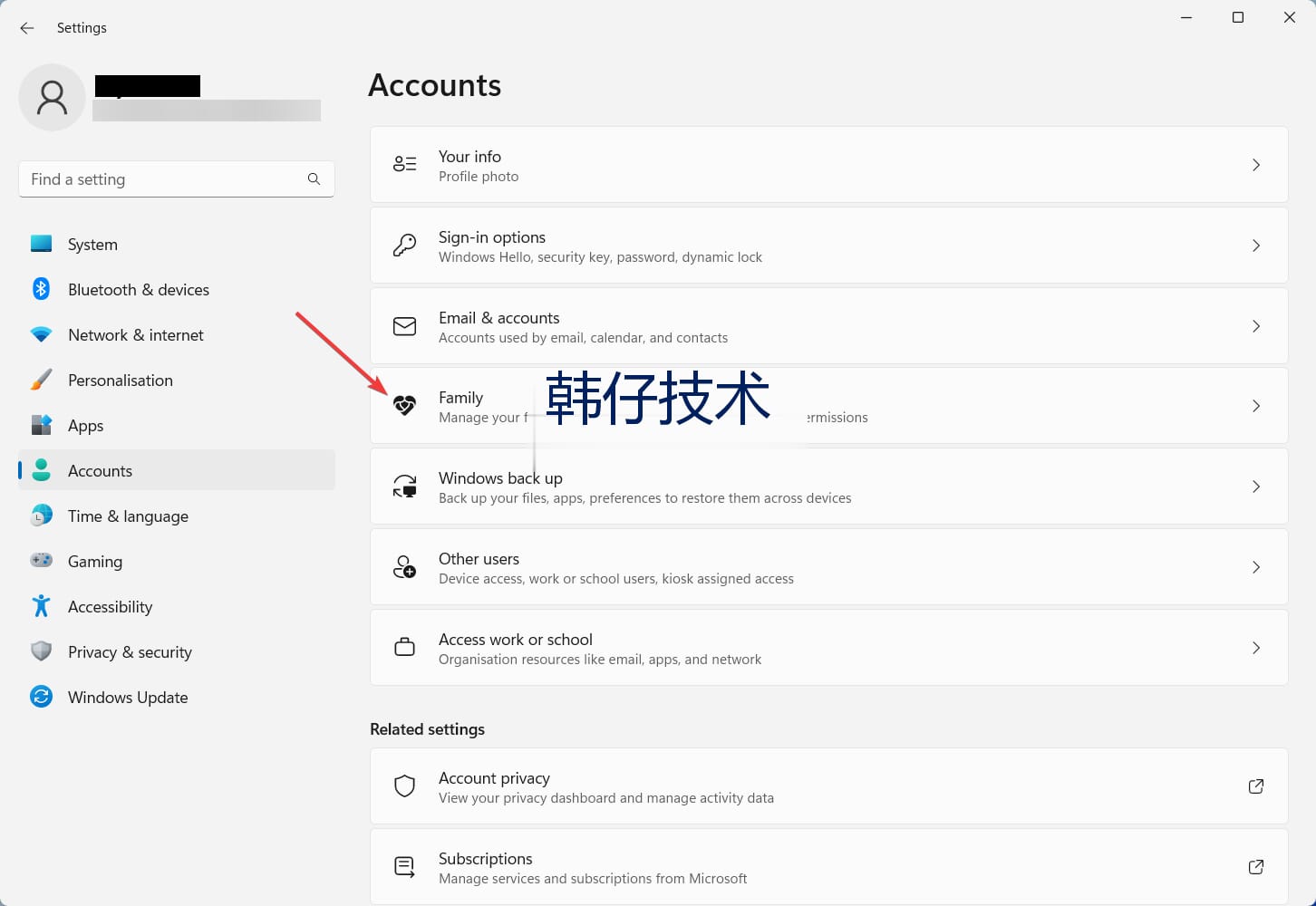This screenshot has height=906, width=1316.
Task: Open Privacy & security category
Action: (177, 652)
